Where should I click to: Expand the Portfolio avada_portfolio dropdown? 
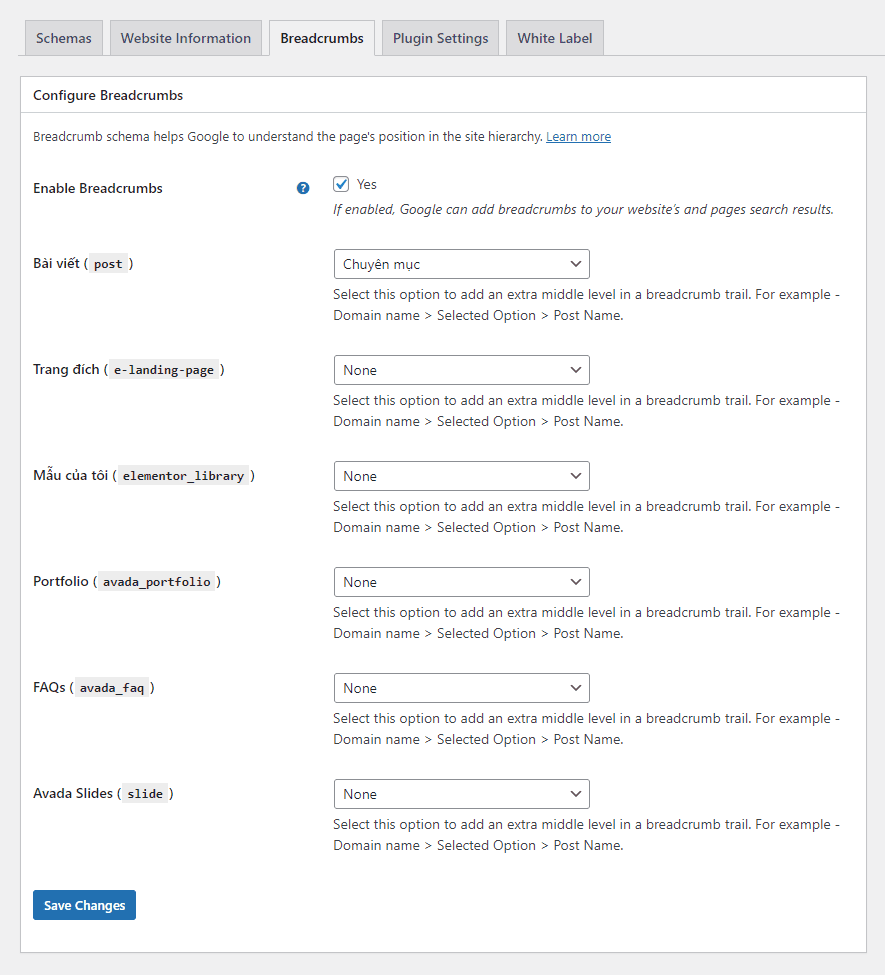pos(461,582)
